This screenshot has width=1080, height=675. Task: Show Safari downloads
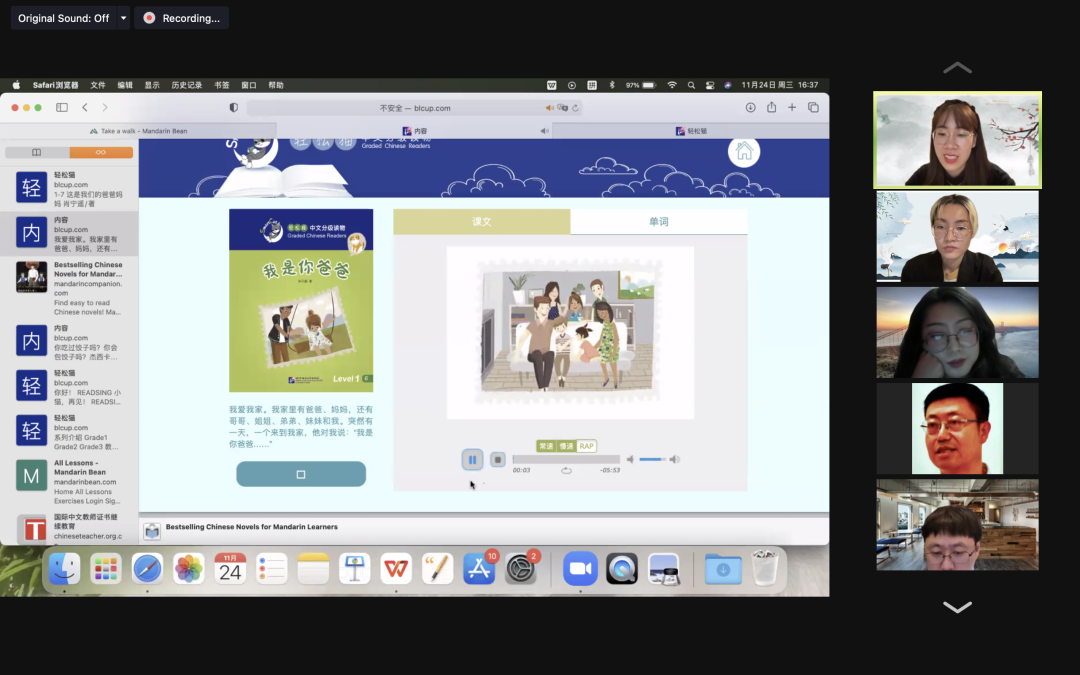point(751,107)
